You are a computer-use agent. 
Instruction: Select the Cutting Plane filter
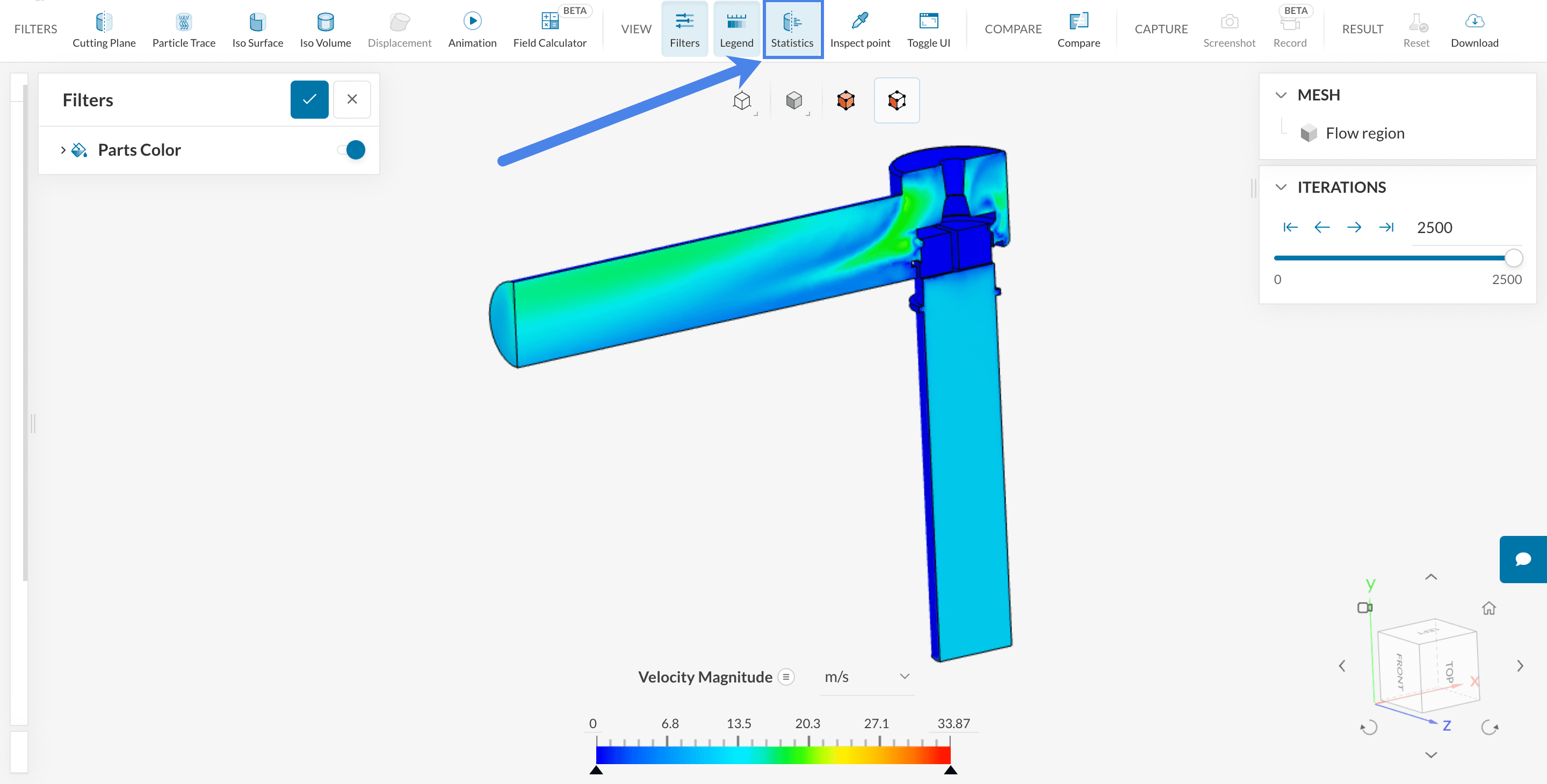104,30
